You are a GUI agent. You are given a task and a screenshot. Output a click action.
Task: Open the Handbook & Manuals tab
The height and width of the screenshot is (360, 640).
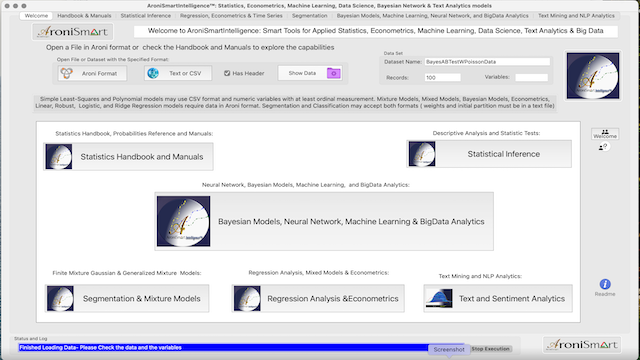(84, 16)
